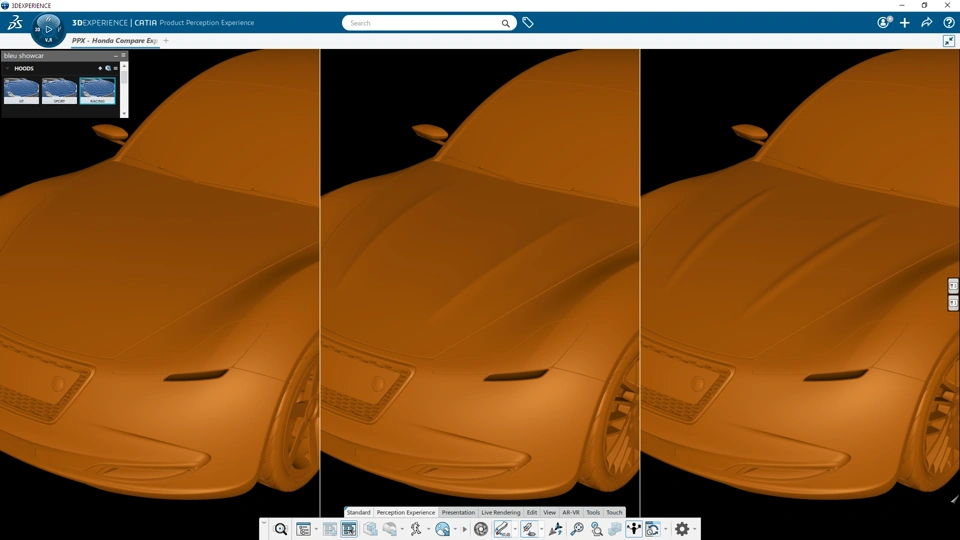Screen dimensions: 960x540
Task: Switch to the Perception Experience tab
Action: 405,512
